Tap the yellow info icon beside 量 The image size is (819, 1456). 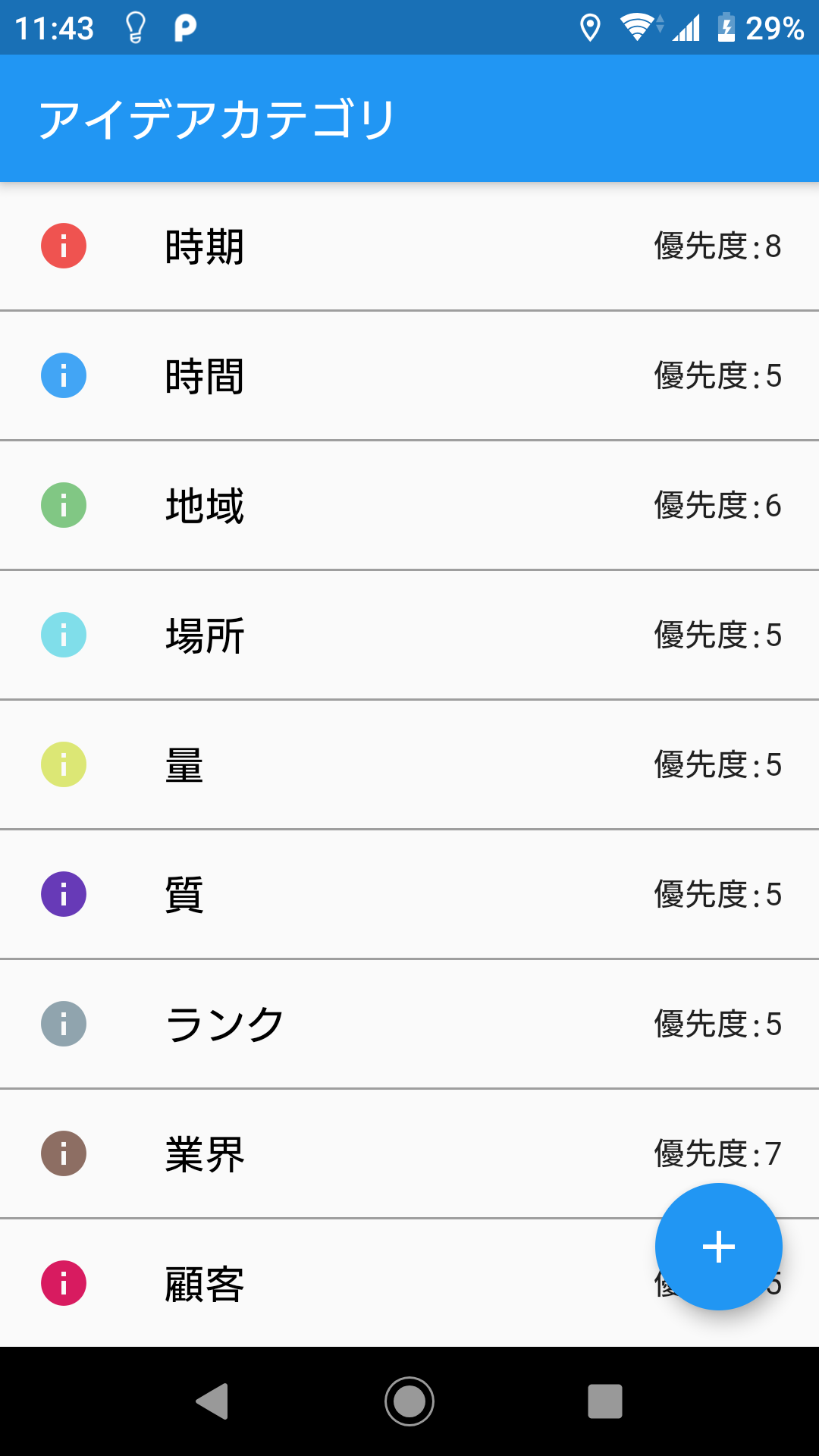tap(64, 764)
